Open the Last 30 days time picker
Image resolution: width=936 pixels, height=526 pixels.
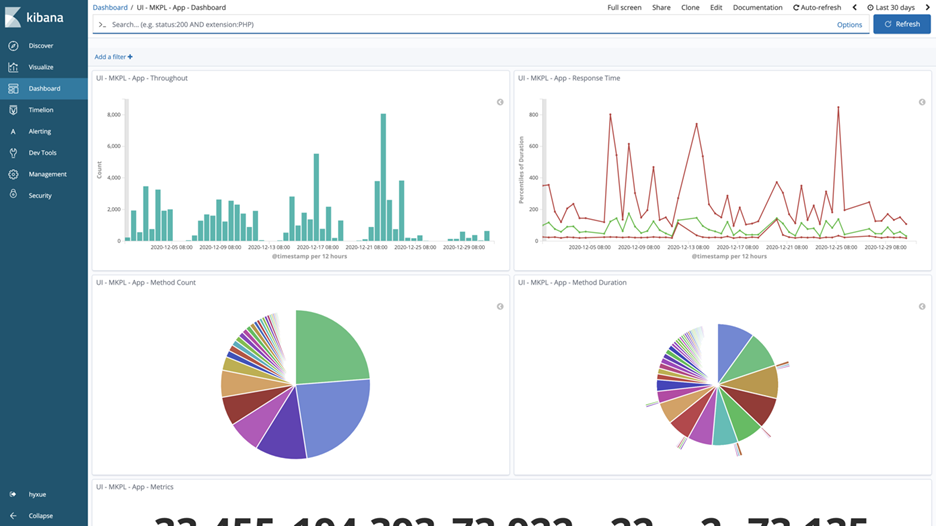[x=891, y=7]
